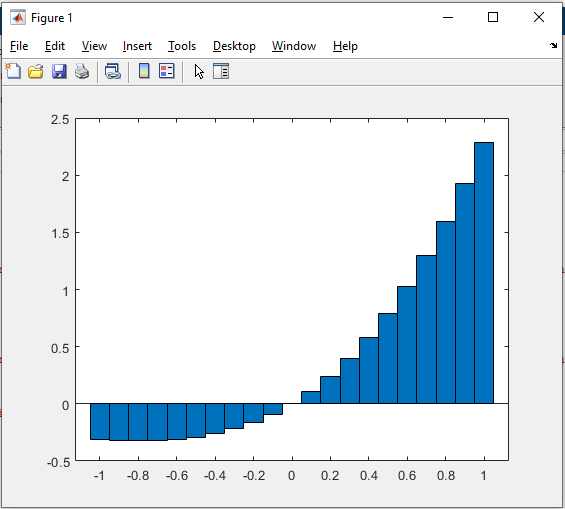Open the Insert menu
Screen dimensions: 565x509
tap(137, 46)
